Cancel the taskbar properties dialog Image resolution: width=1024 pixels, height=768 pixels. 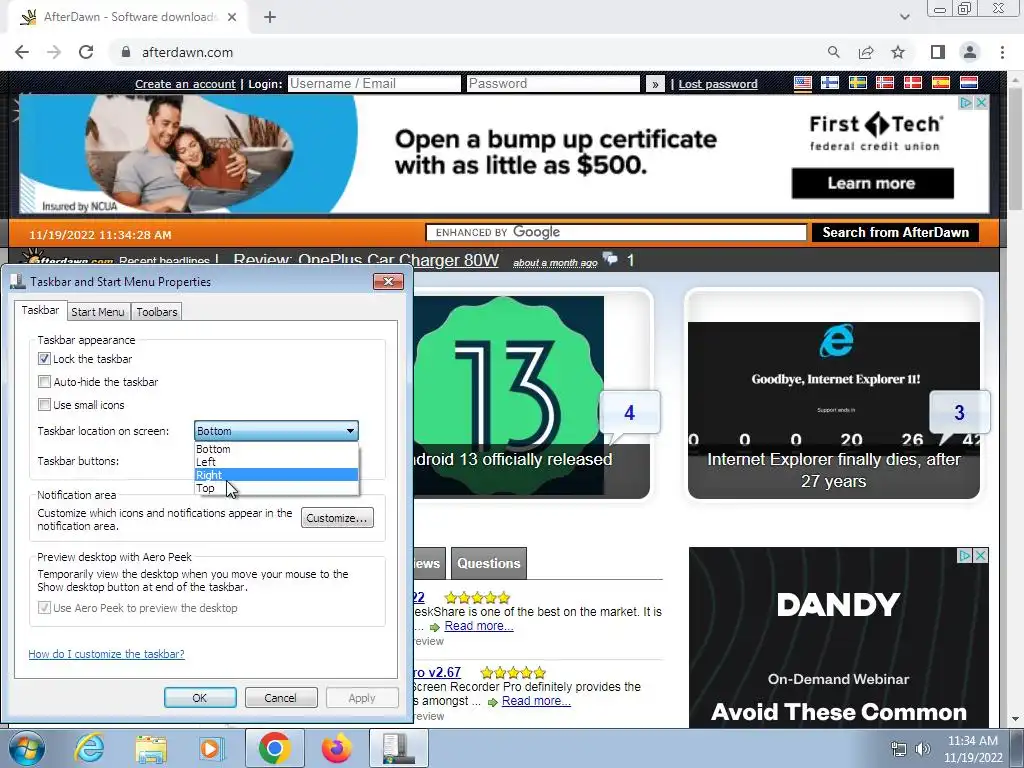point(281,697)
